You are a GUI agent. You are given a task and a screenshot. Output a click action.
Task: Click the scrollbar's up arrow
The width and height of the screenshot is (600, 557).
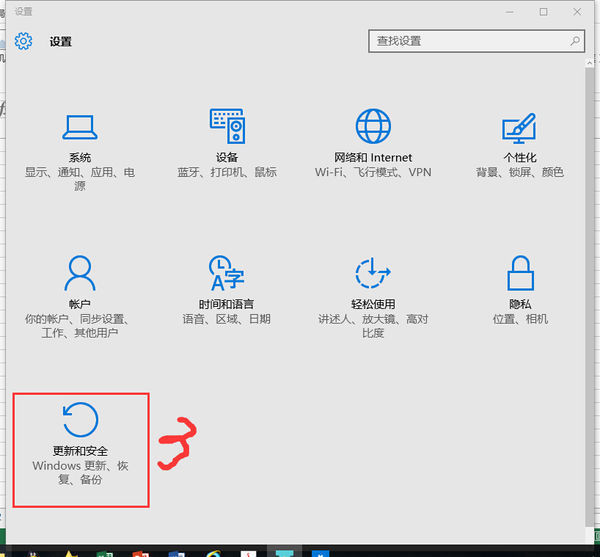pyautogui.click(x=590, y=62)
